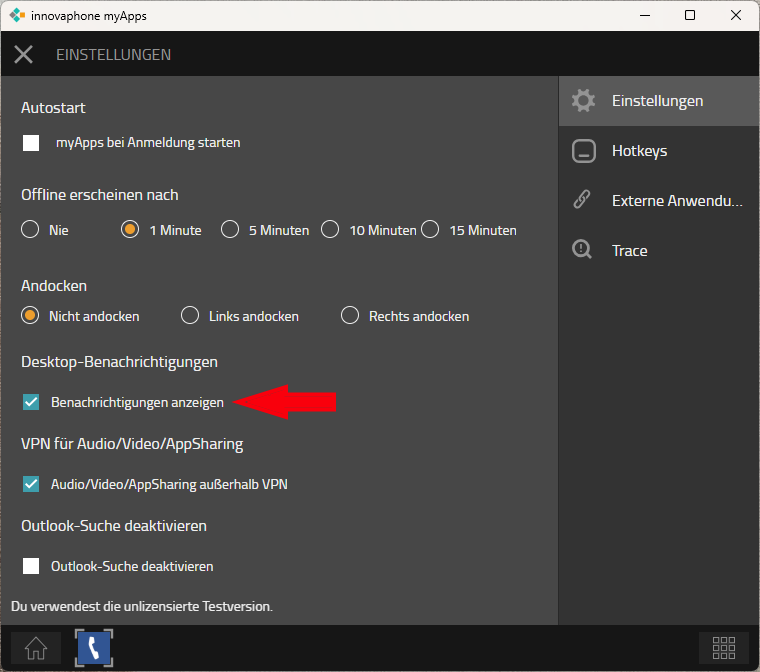This screenshot has width=760, height=672.
Task: Click the home icon in bottom bar
Action: click(x=35, y=647)
